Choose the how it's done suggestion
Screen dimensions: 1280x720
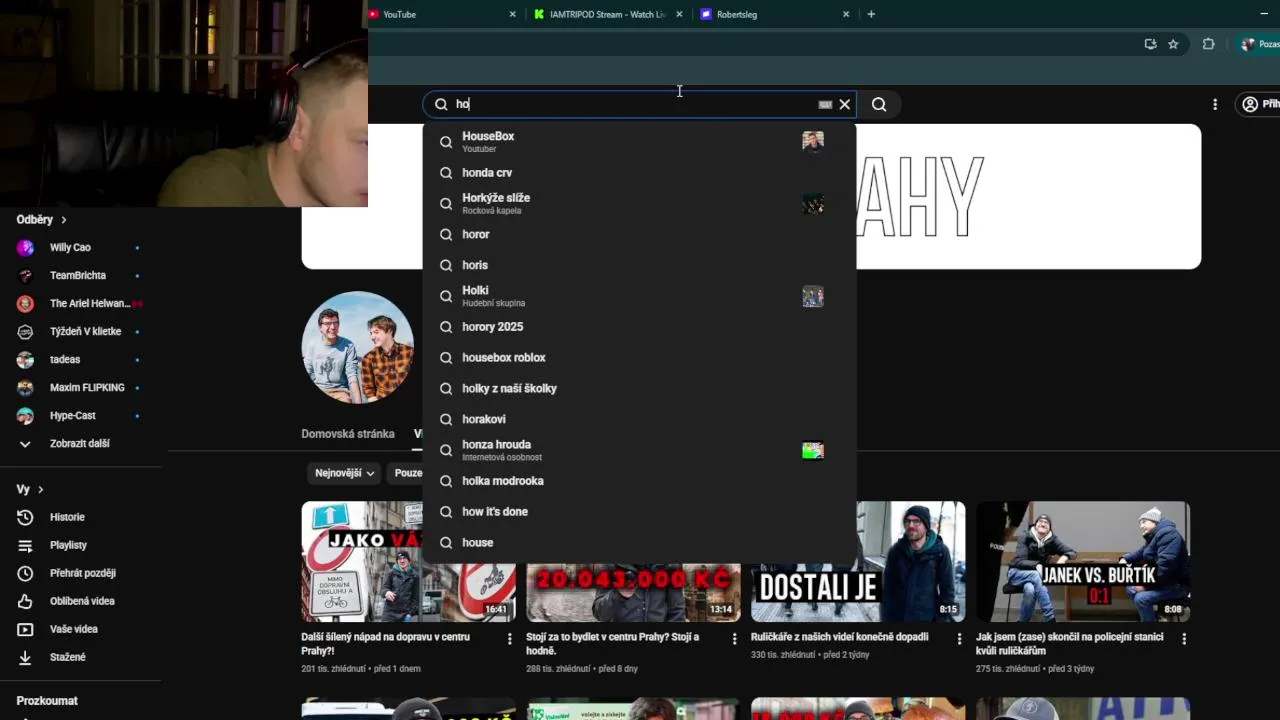(x=639, y=512)
